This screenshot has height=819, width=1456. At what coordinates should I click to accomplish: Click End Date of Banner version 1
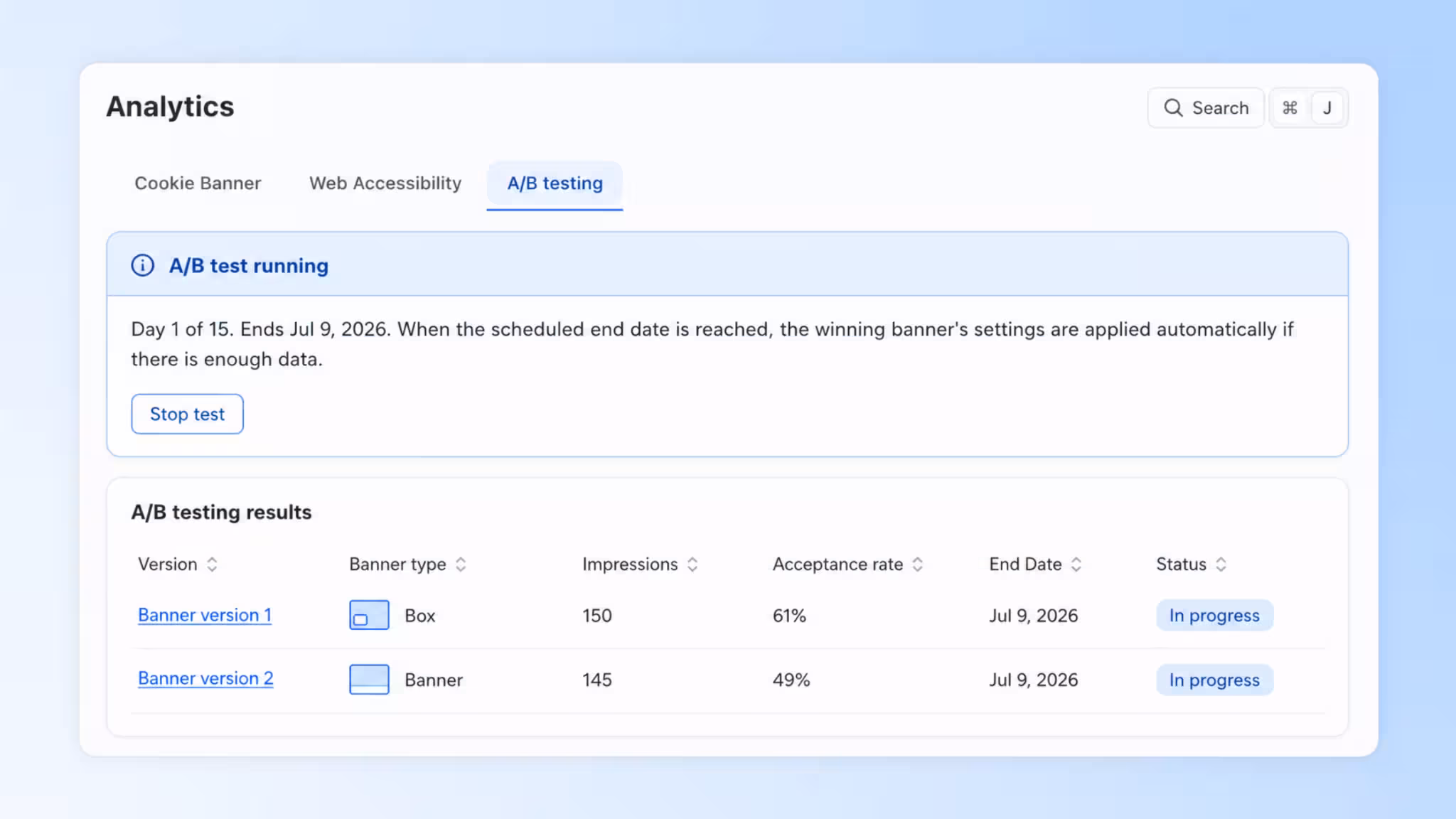point(1033,616)
